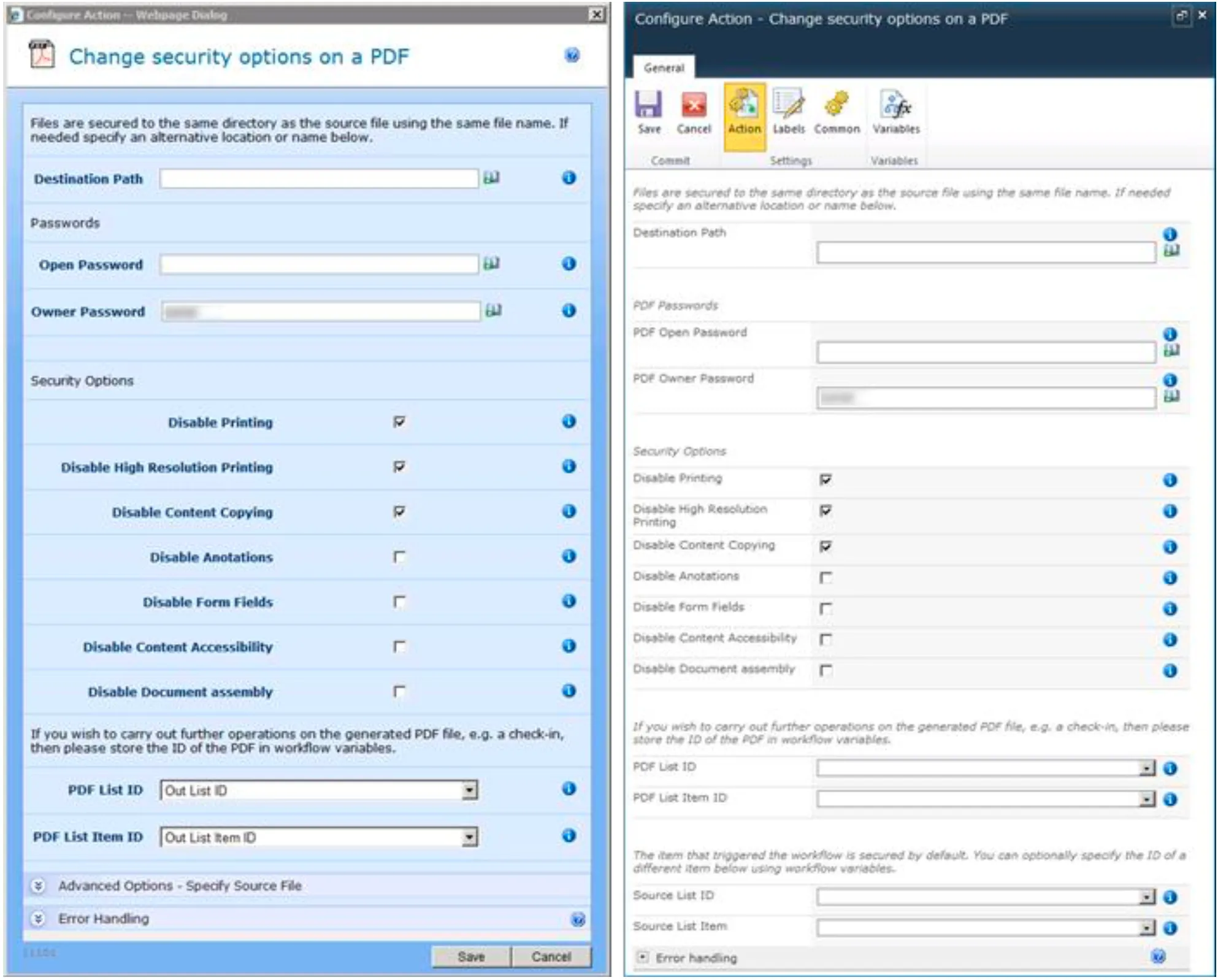Close the left Webpage Dialog window
Screen dimensions: 1218x980
tap(596, 14)
